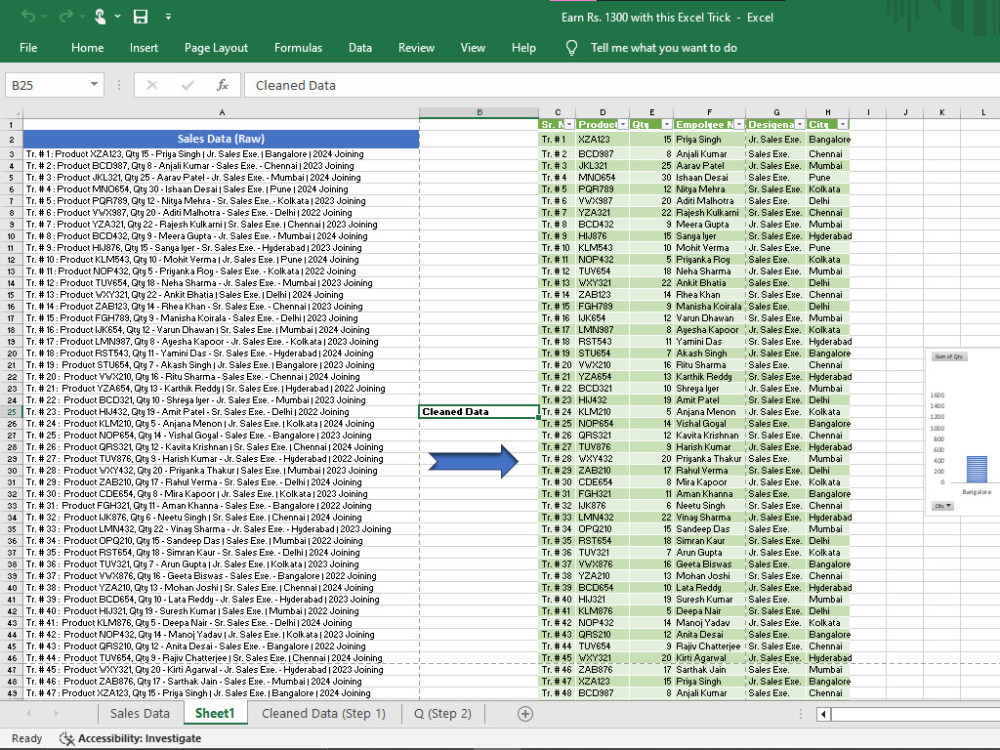Click the Redo arrow icon

click(66, 17)
